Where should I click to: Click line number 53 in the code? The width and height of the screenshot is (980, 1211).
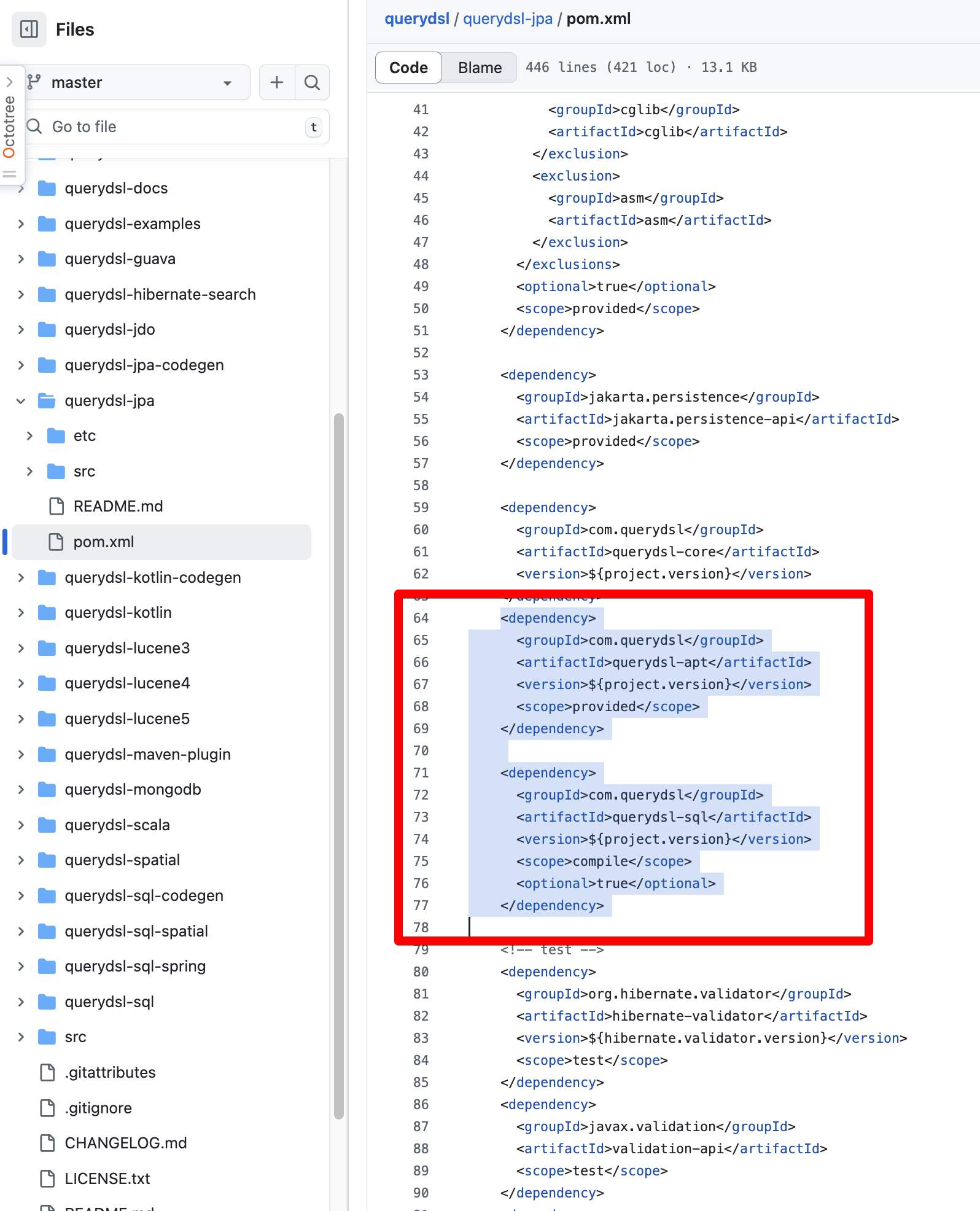pos(421,375)
